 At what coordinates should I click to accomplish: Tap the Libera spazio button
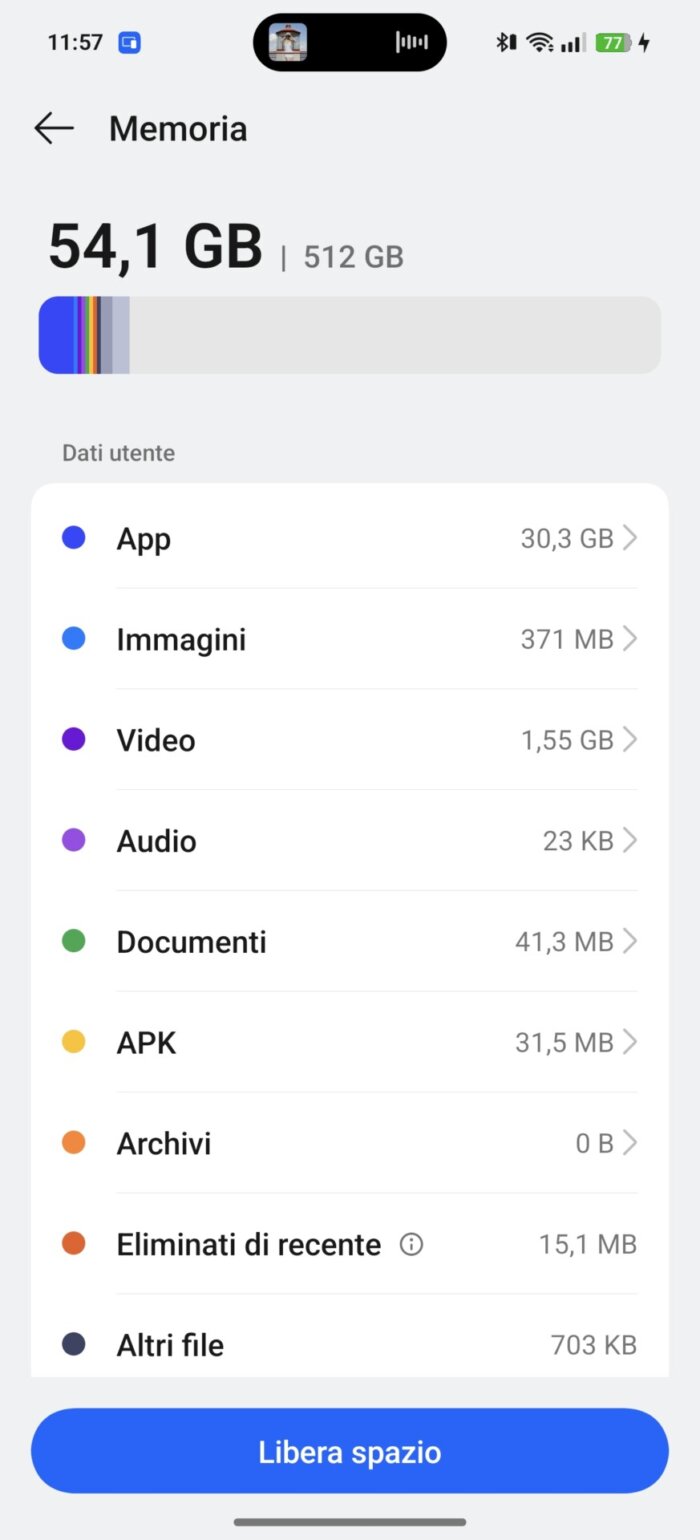350,1451
